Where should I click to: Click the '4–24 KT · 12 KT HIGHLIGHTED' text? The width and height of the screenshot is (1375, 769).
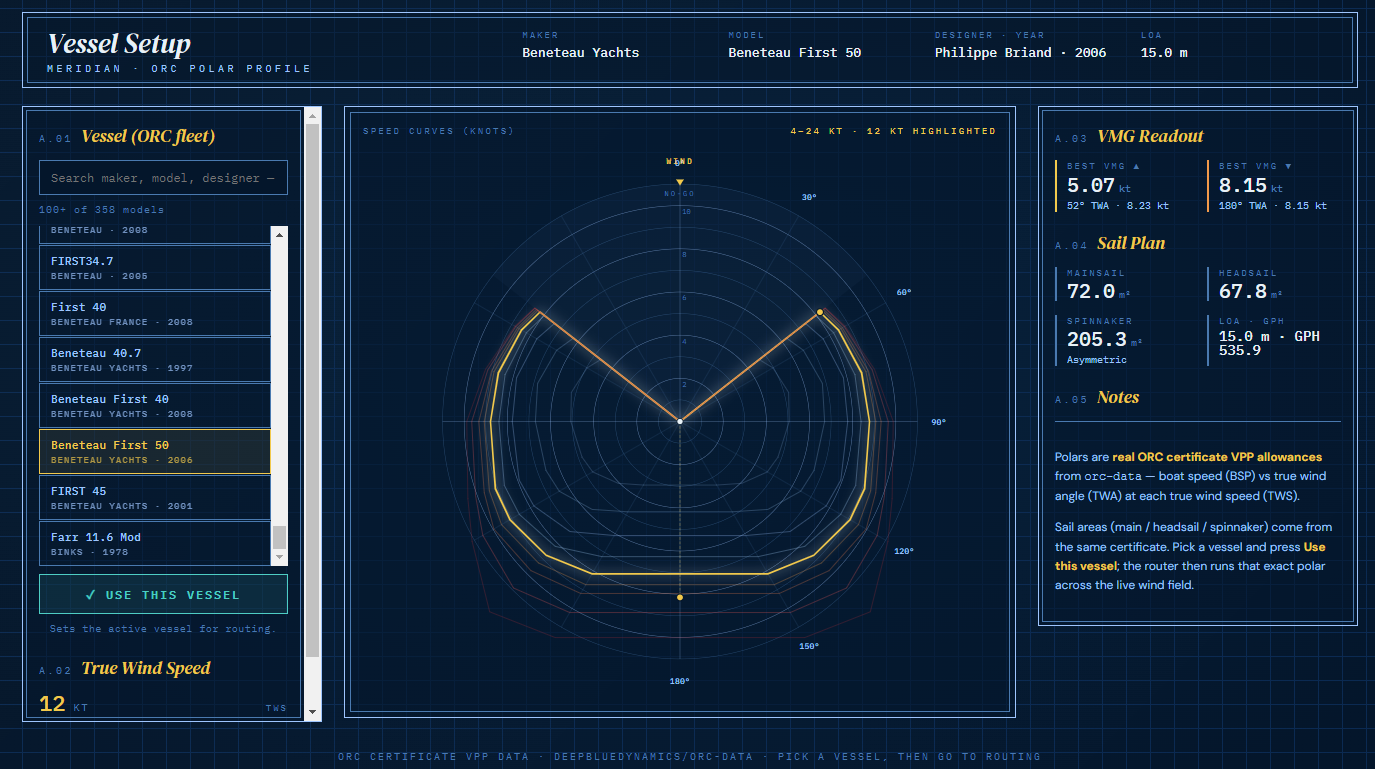click(893, 131)
